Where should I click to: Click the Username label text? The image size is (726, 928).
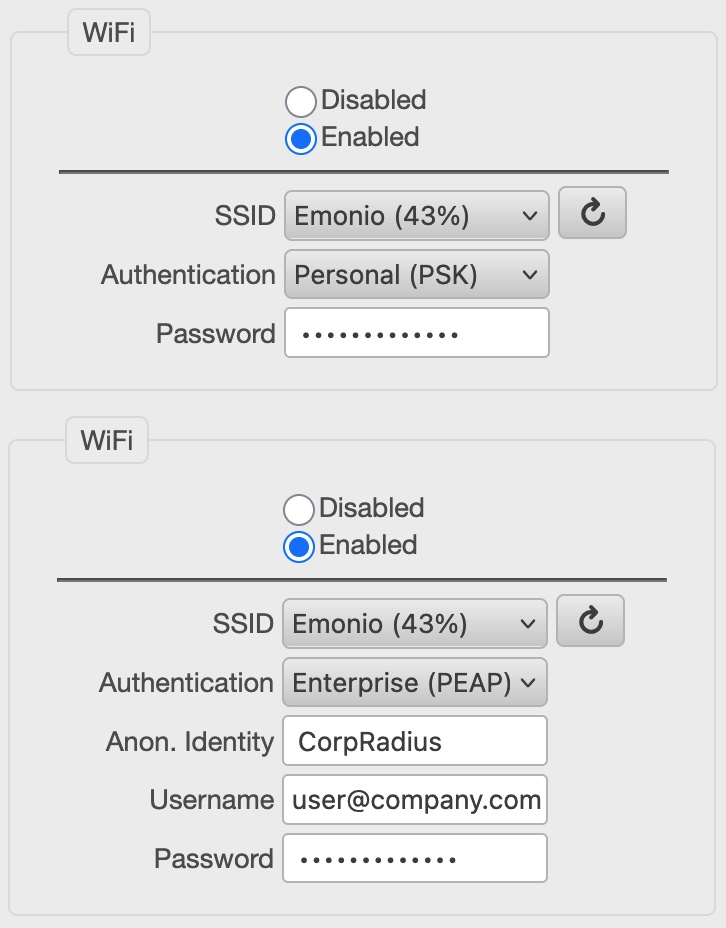(211, 800)
